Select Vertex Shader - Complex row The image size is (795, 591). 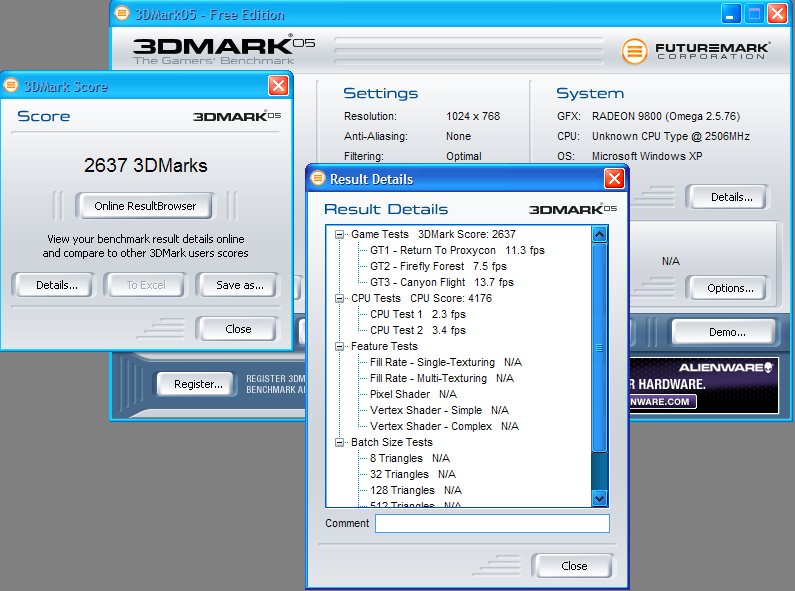point(444,426)
